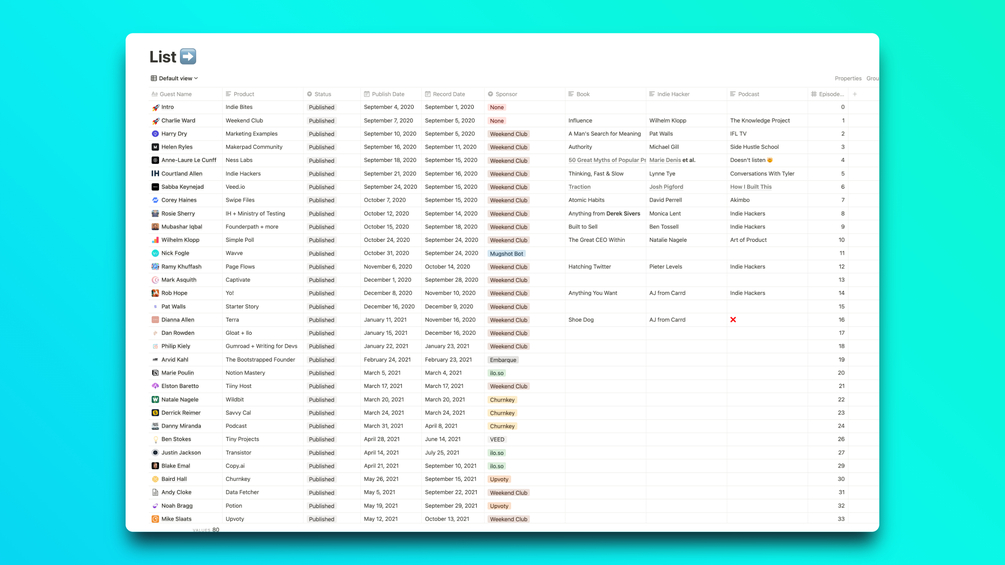Open the Dan Rowden guest row
1005x565 pixels.
pos(178,333)
